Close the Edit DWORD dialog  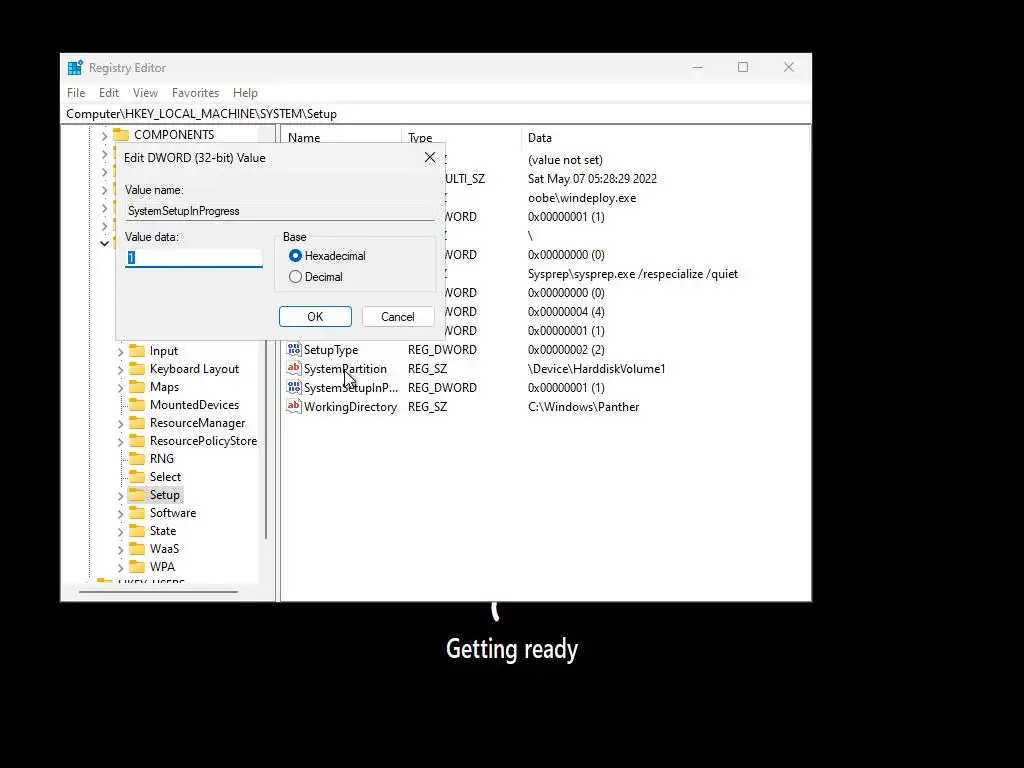[x=430, y=157]
